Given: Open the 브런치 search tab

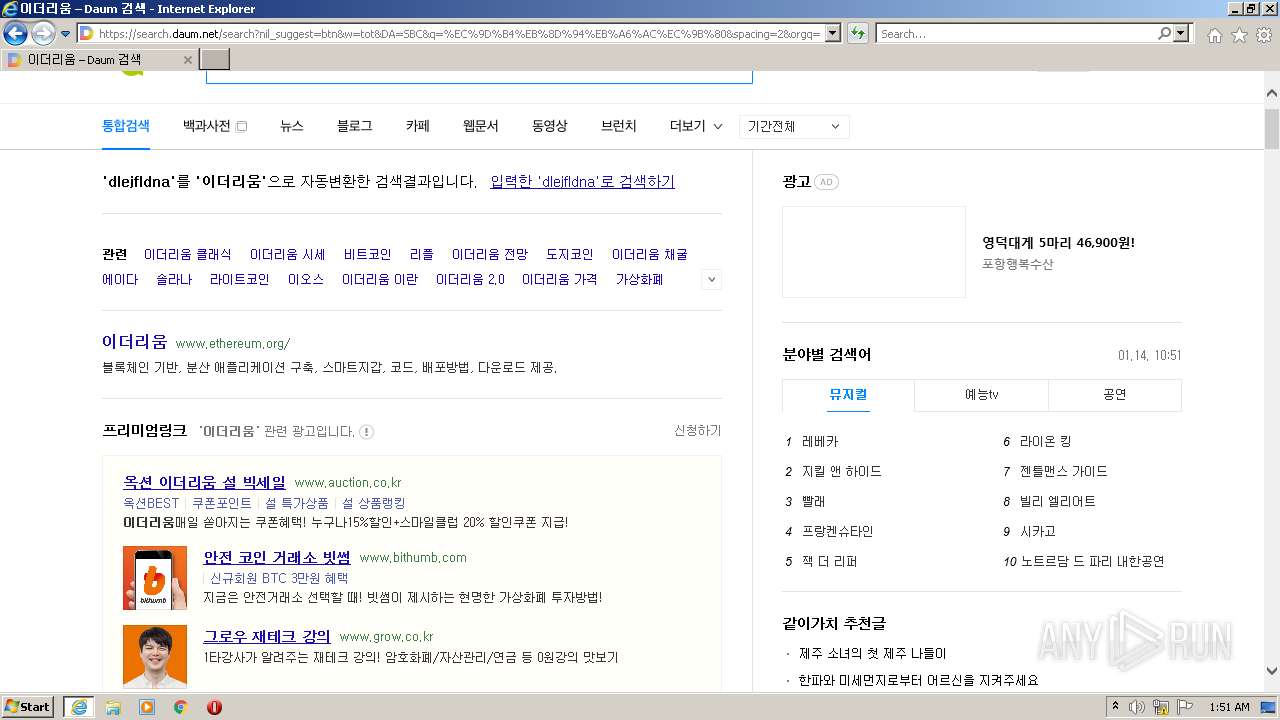Looking at the screenshot, I should click(619, 126).
